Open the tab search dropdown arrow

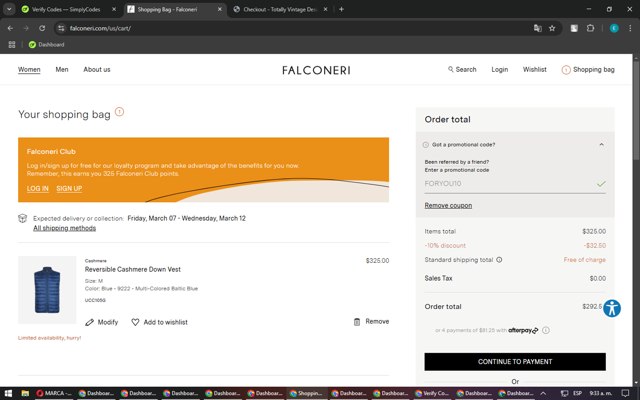point(9,9)
